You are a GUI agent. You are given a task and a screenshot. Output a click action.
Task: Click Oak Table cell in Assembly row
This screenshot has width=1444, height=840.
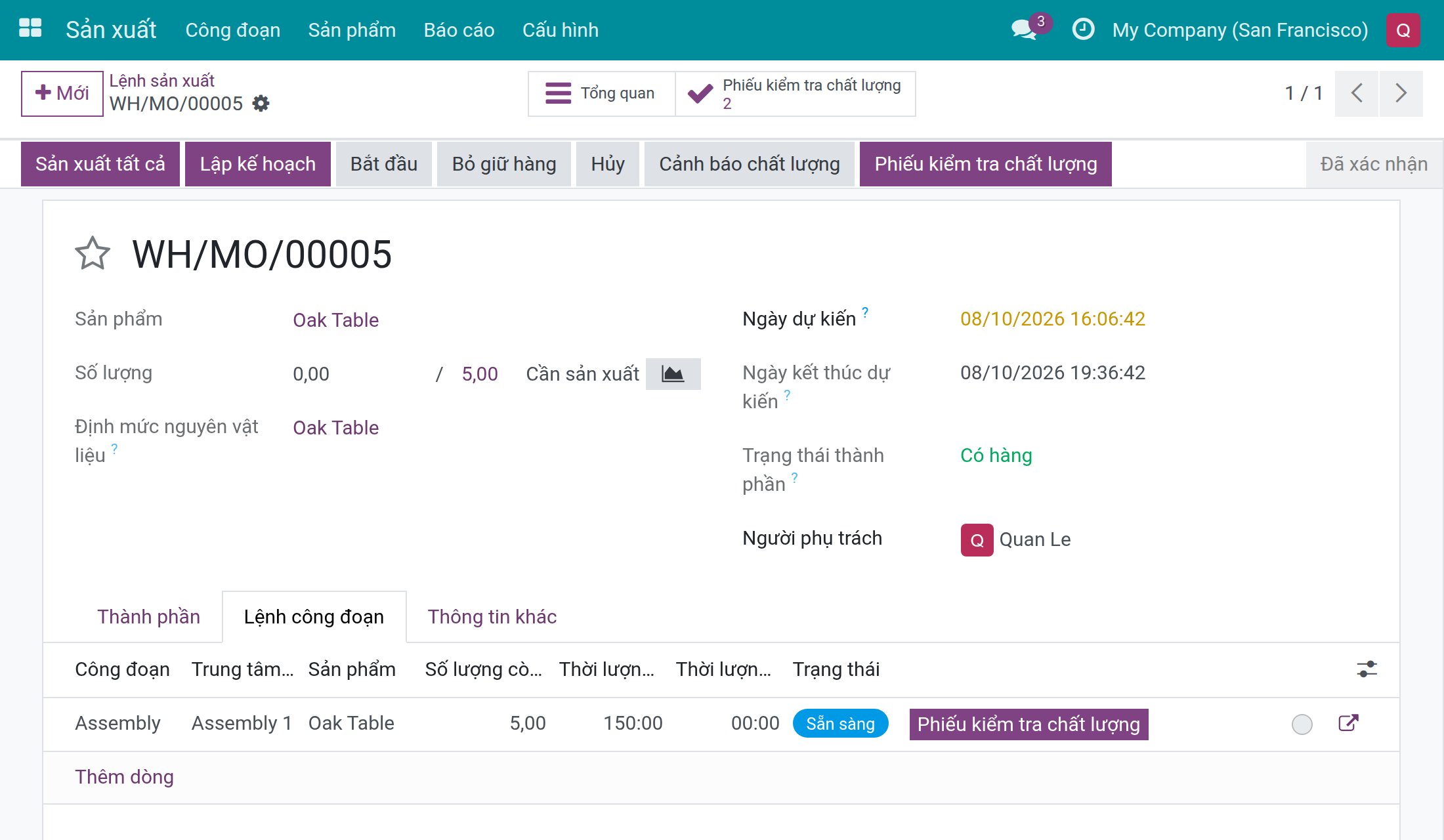[x=351, y=723]
